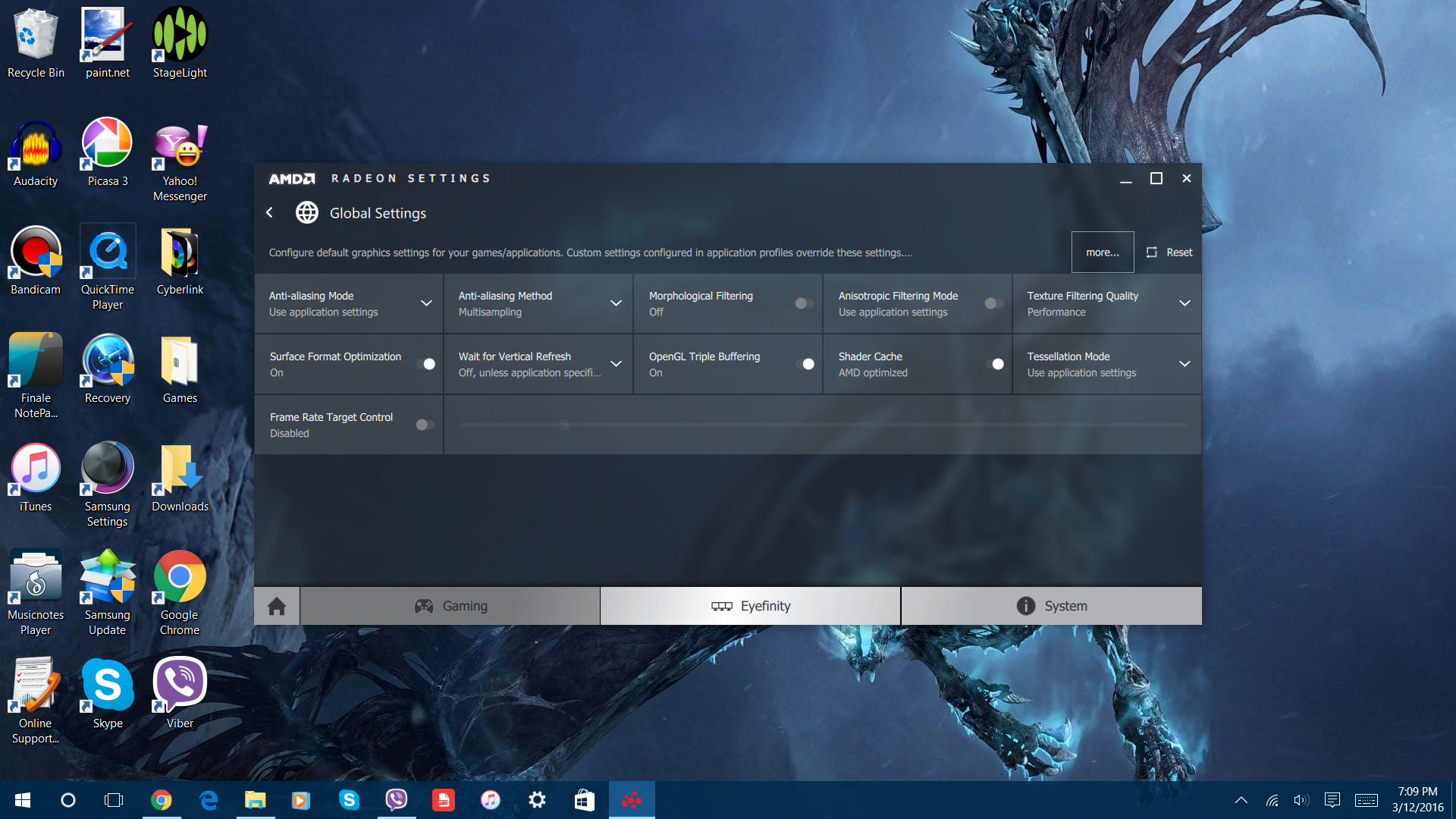1456x819 pixels.
Task: Open the Radeon home tab icon
Action: tap(277, 606)
